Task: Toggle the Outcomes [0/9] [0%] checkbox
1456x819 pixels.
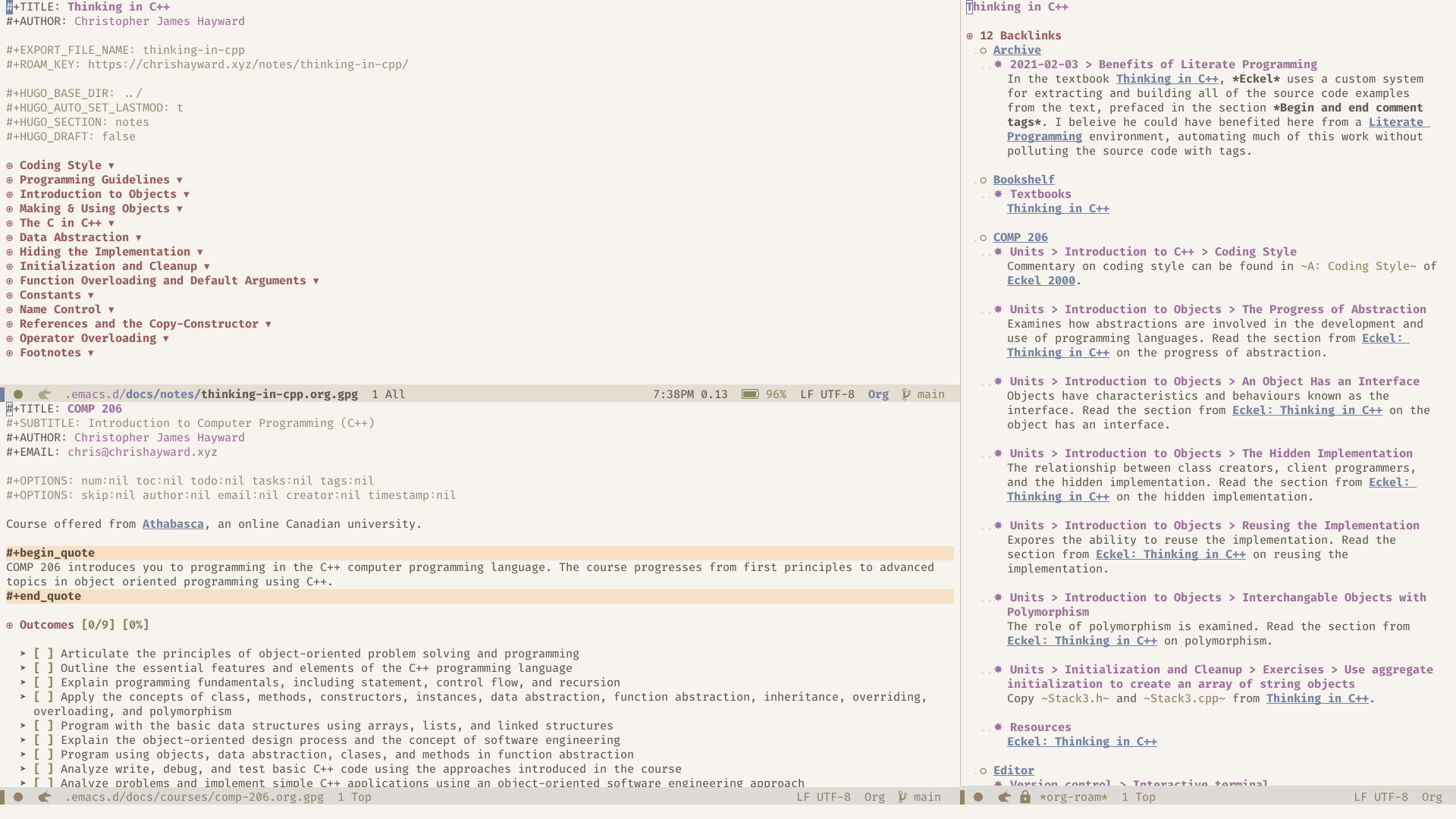Action: (x=10, y=624)
